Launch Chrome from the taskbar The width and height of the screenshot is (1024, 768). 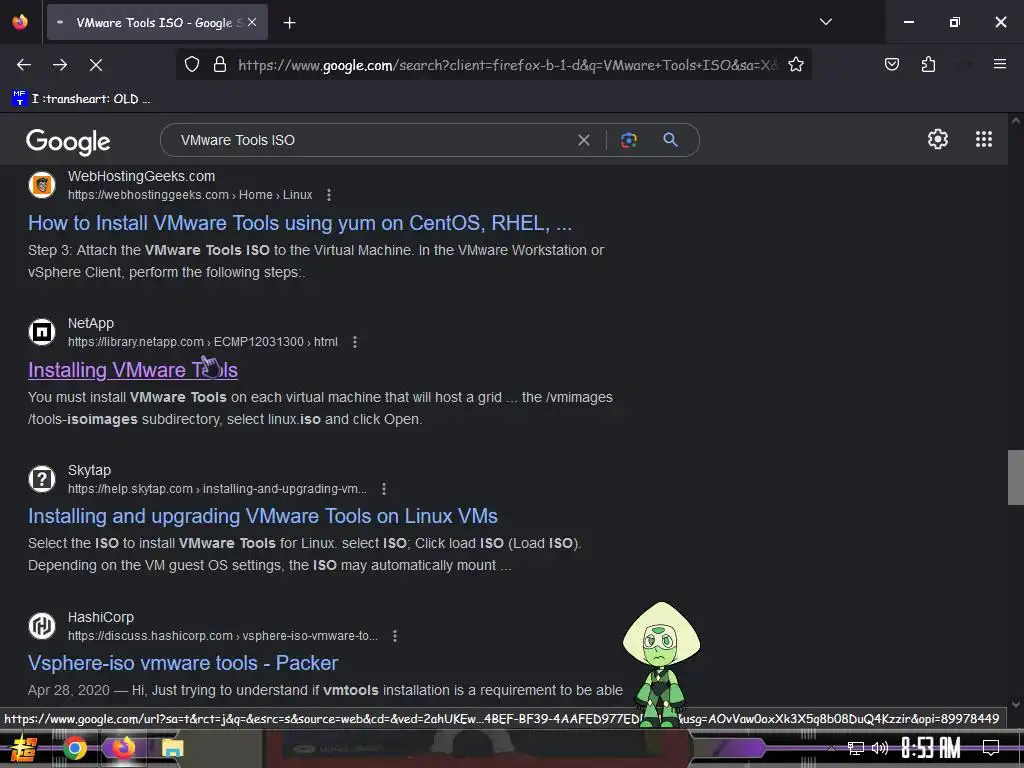click(x=74, y=748)
